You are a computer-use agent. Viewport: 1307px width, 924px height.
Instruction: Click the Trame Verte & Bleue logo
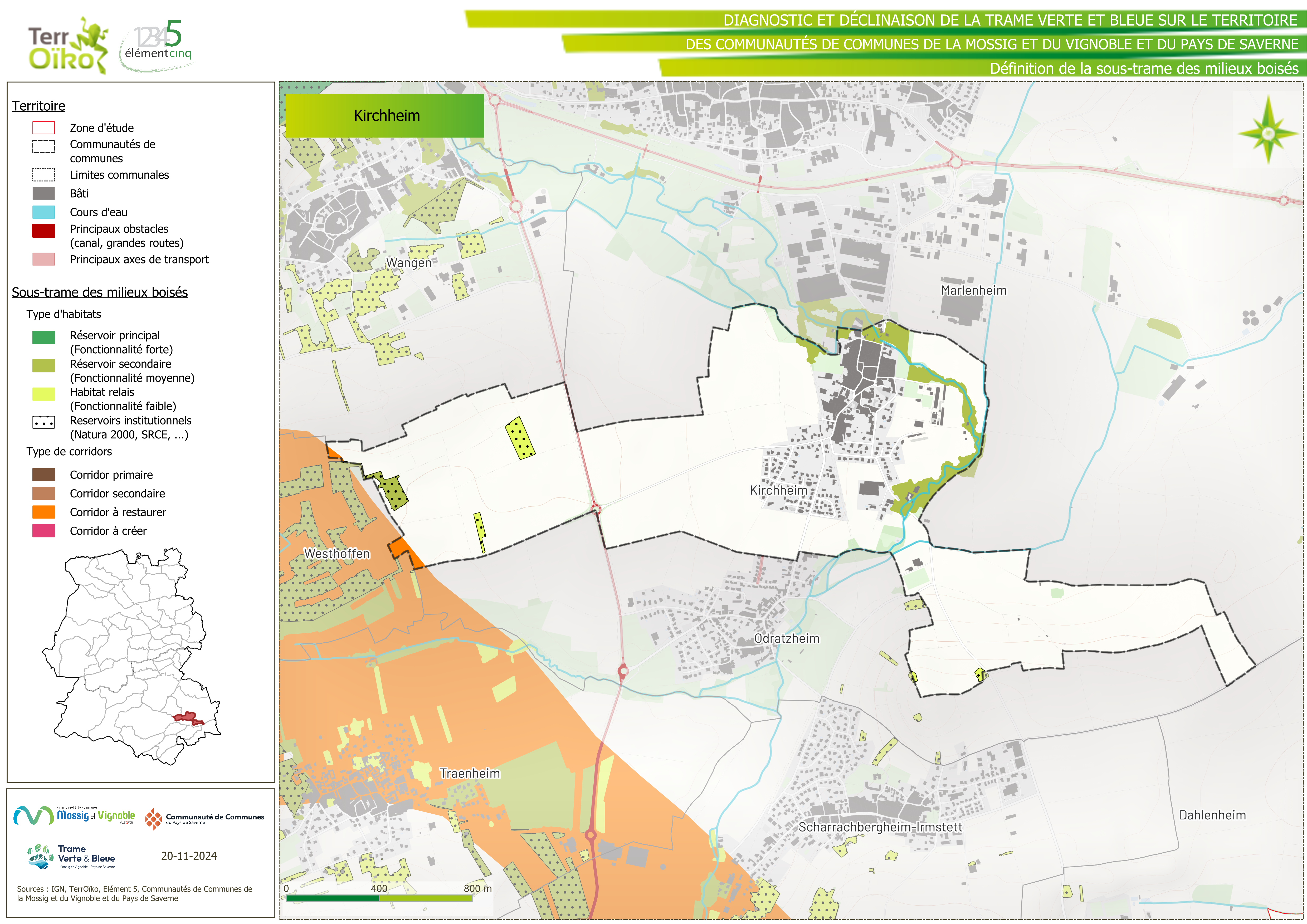(x=72, y=856)
